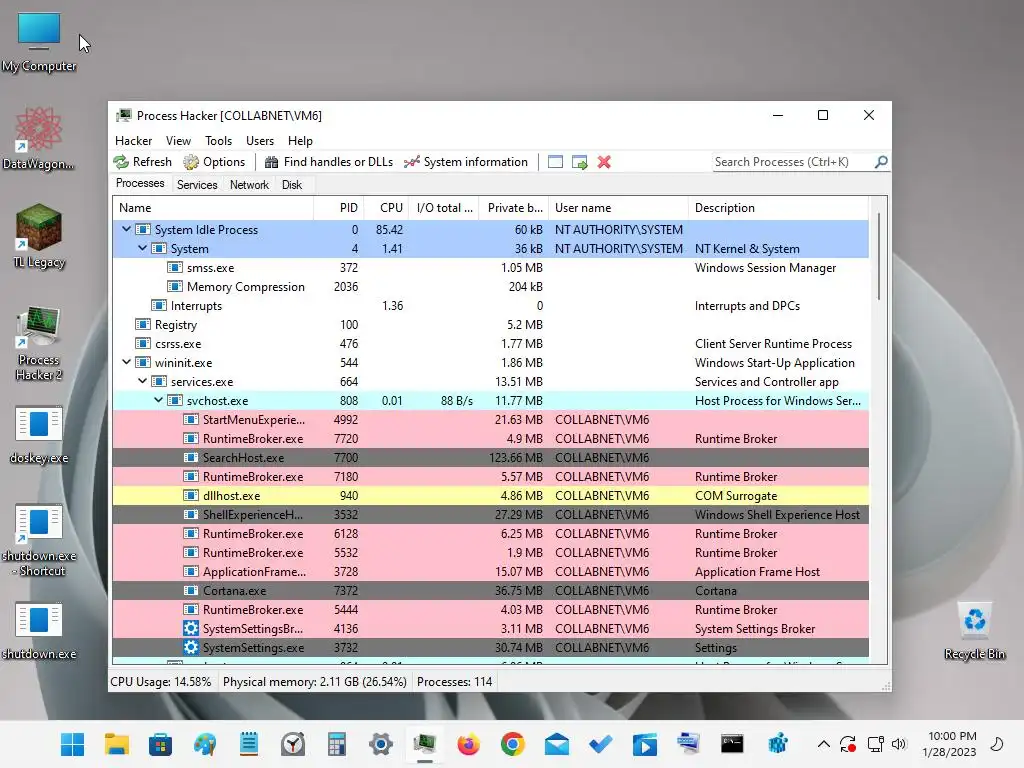
Task: Select the Cortana.exe process row
Action: pos(490,590)
